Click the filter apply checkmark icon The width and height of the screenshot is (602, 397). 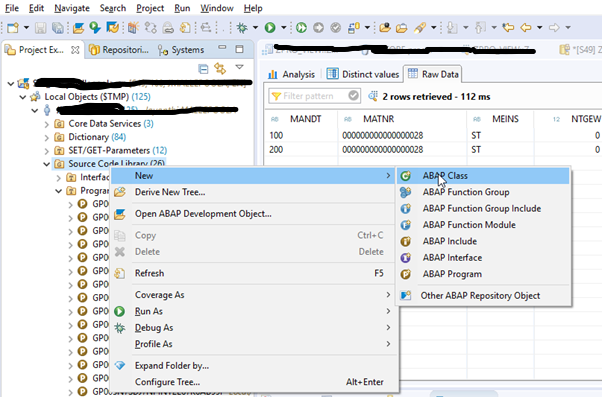[x=354, y=96]
